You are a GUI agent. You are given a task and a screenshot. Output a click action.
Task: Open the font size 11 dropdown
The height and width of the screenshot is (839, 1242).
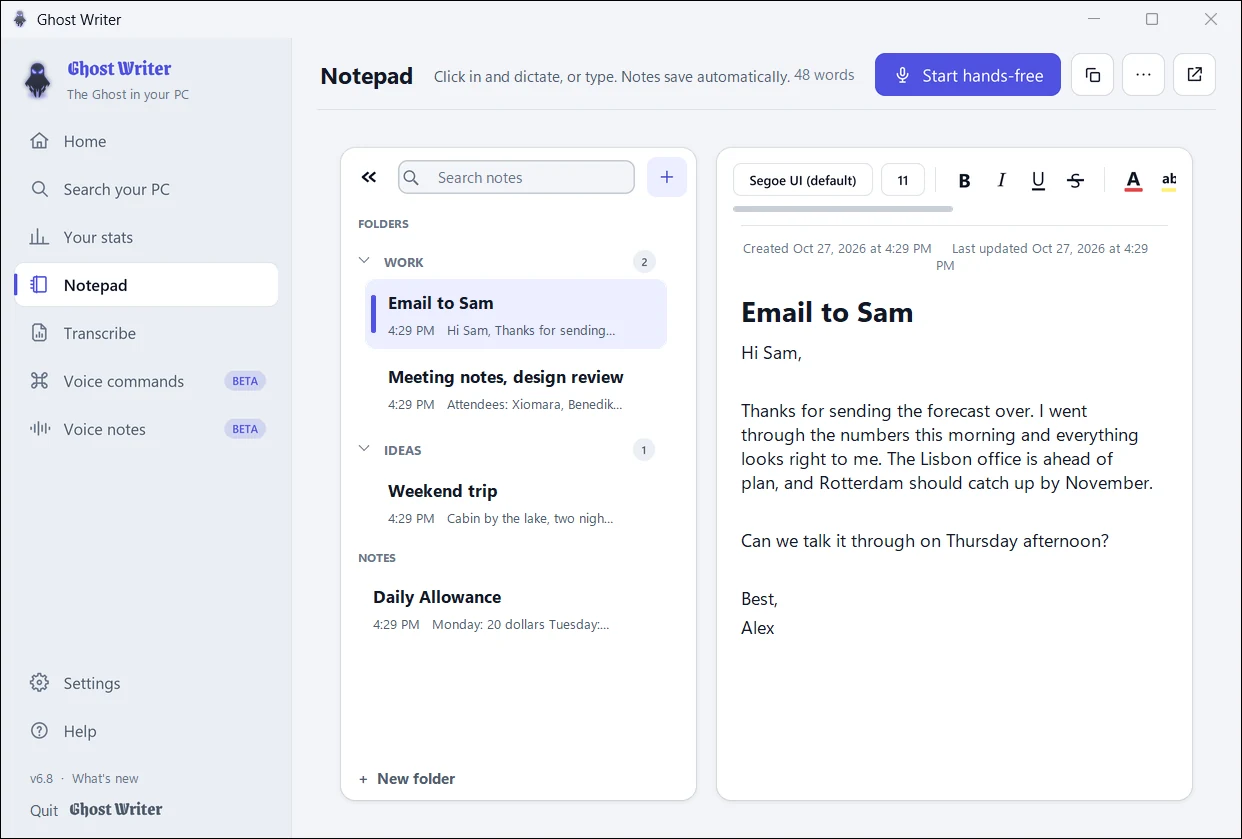[x=903, y=180]
